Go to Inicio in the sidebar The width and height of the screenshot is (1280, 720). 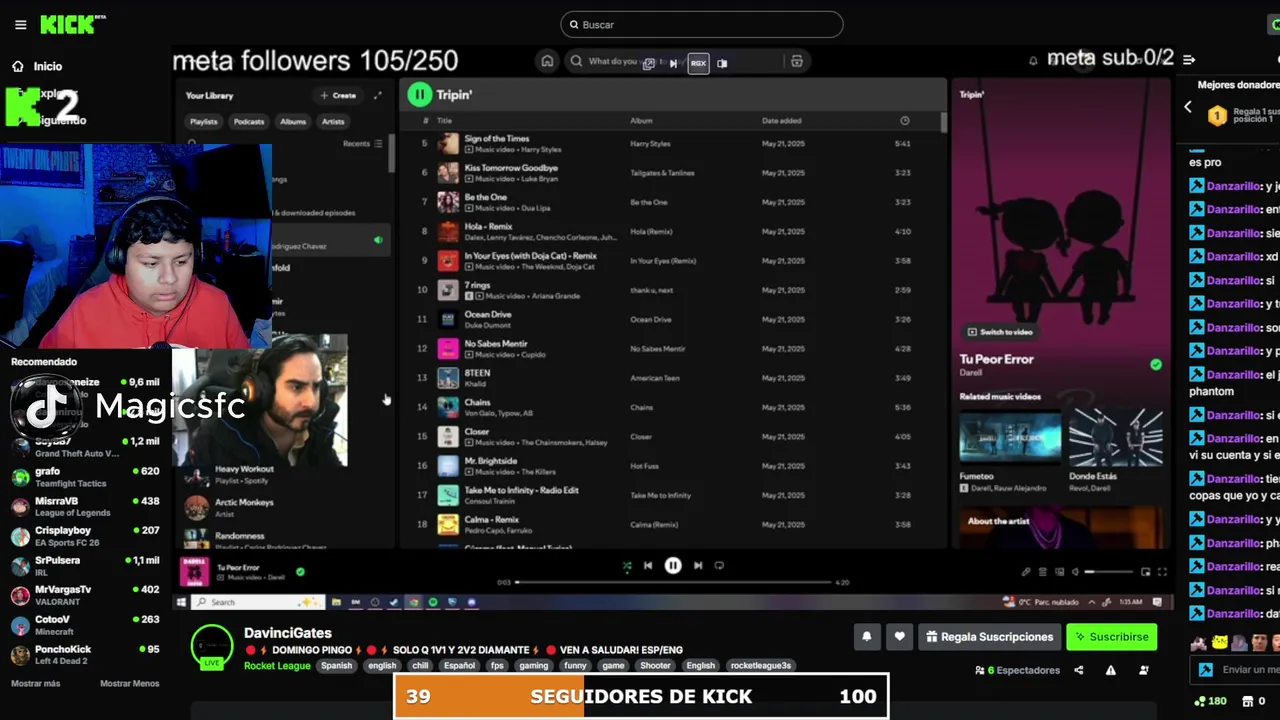pyautogui.click(x=38, y=66)
